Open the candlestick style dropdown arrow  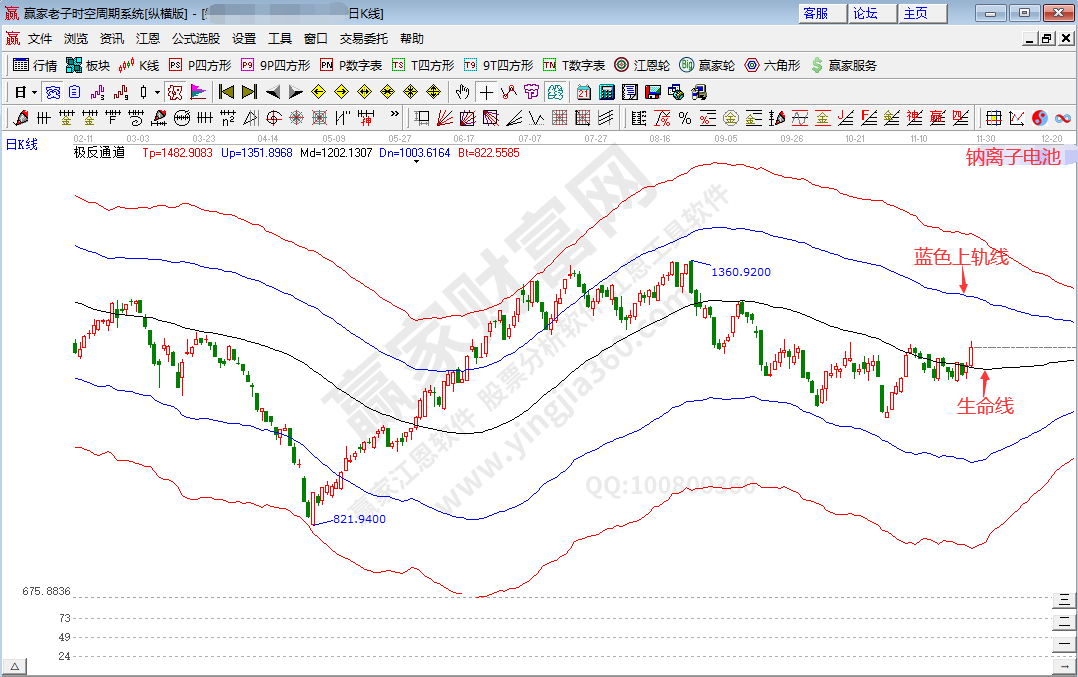coord(157,92)
